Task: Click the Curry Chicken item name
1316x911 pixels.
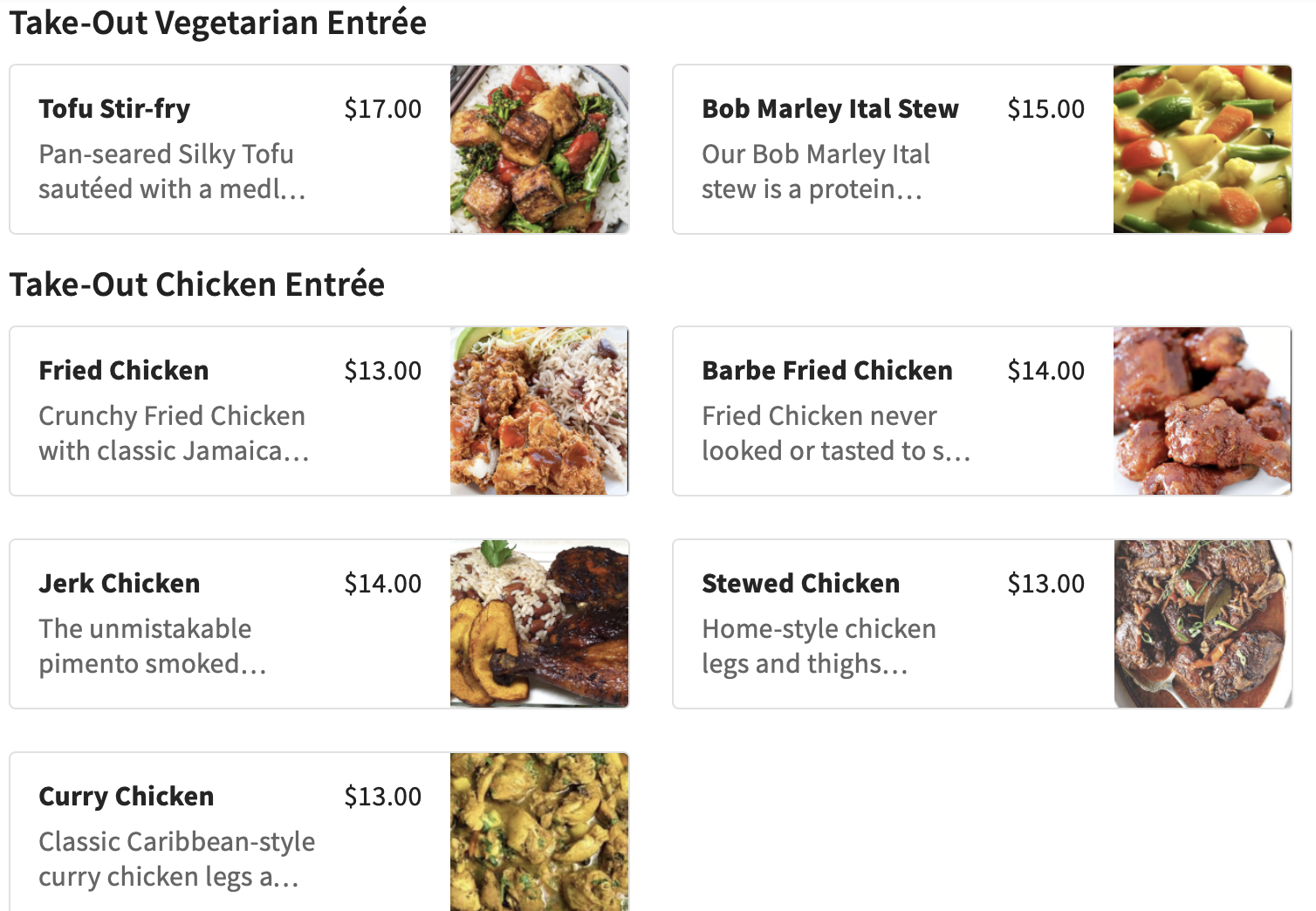Action: tap(127, 797)
